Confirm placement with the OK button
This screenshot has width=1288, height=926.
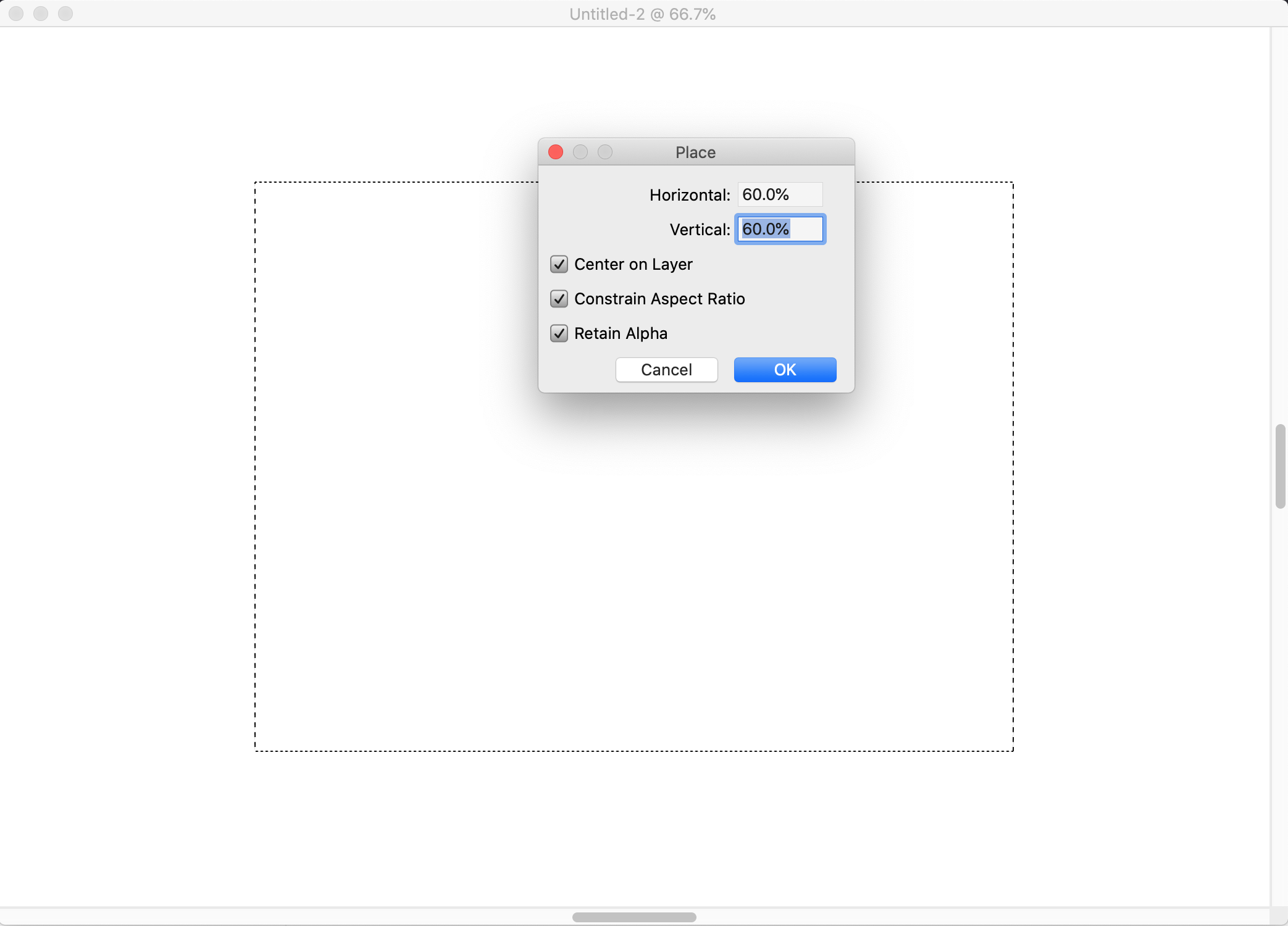(785, 370)
